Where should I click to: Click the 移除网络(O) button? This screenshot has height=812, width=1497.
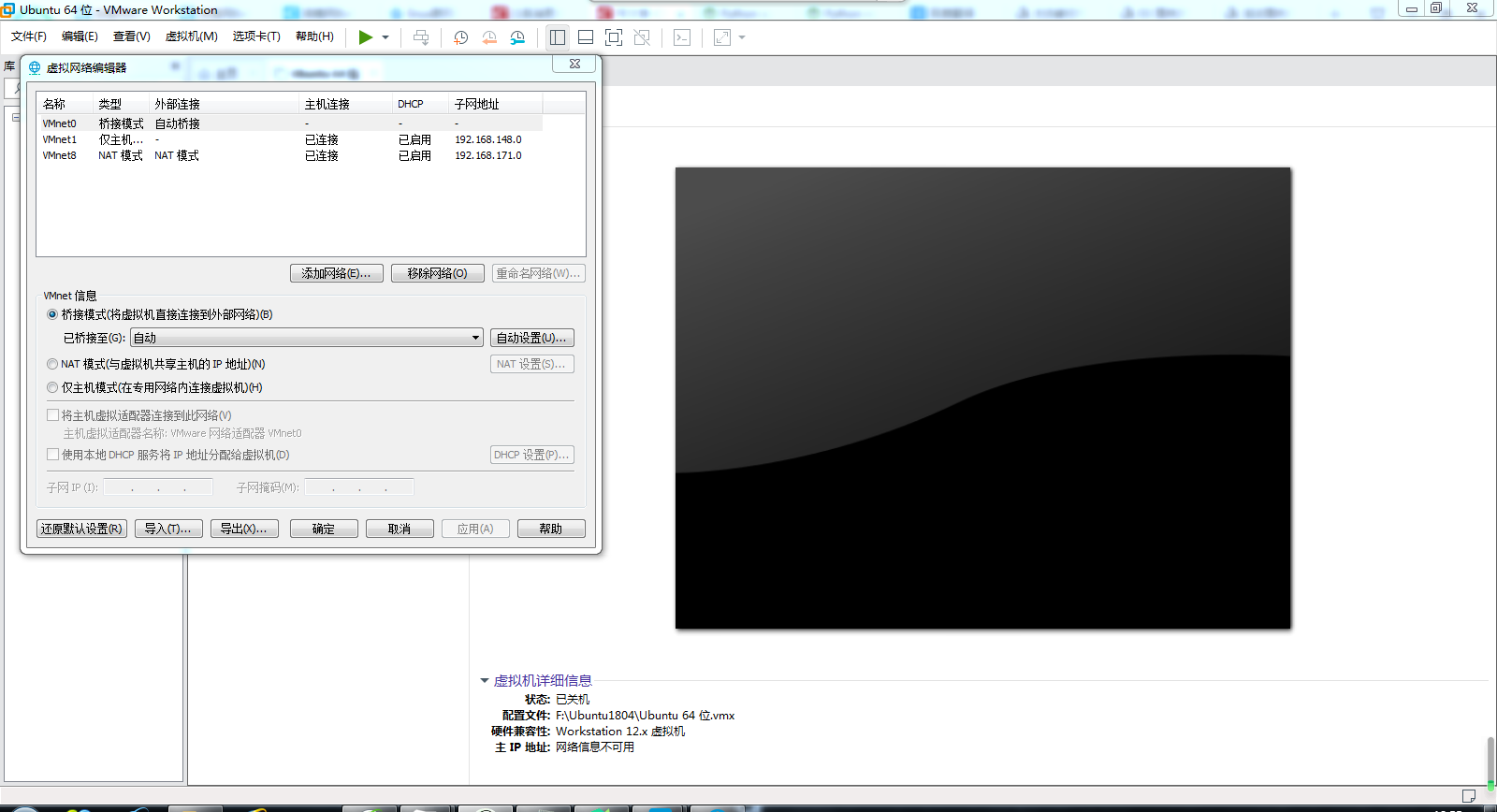pos(437,273)
